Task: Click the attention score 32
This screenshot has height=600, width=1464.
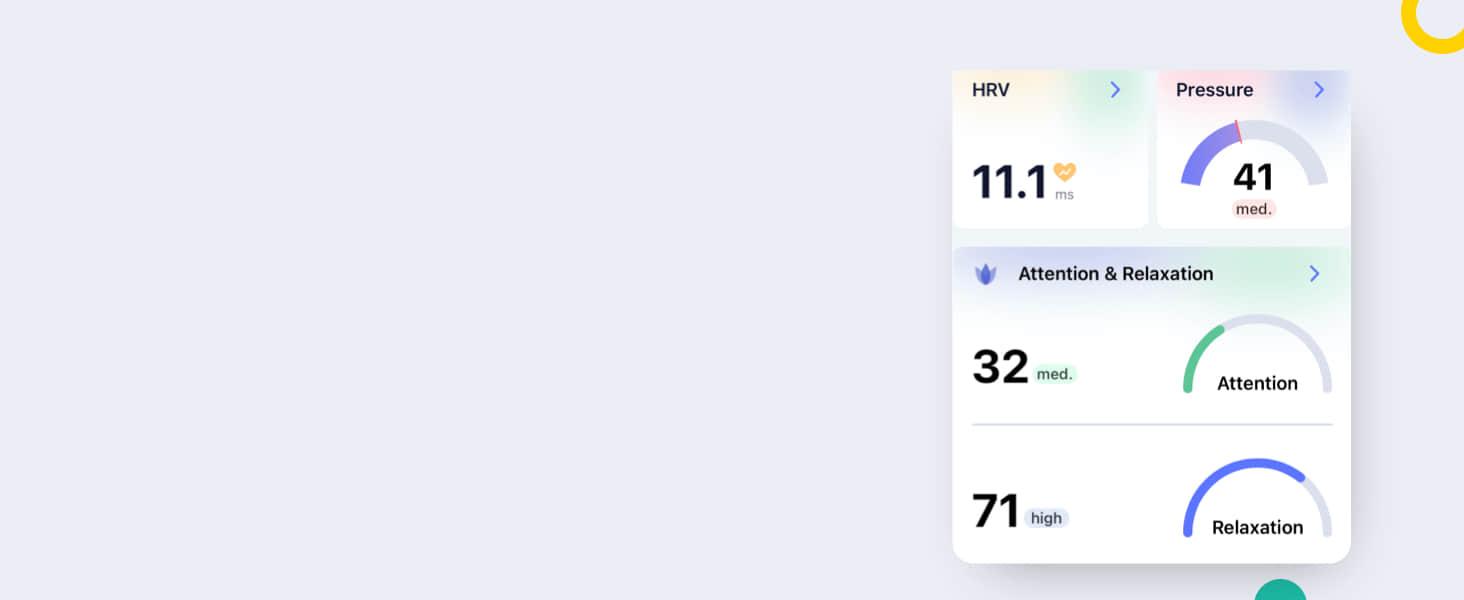Action: (1000, 367)
